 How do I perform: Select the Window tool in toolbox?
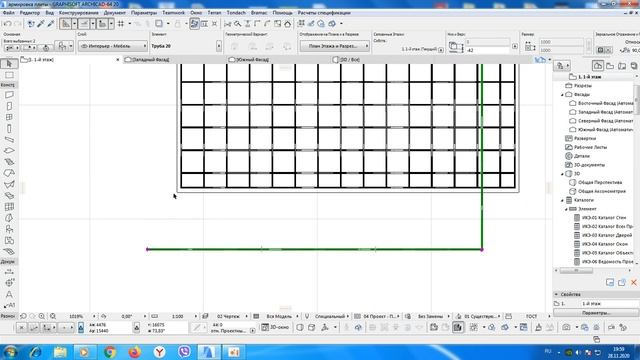(x=9, y=117)
